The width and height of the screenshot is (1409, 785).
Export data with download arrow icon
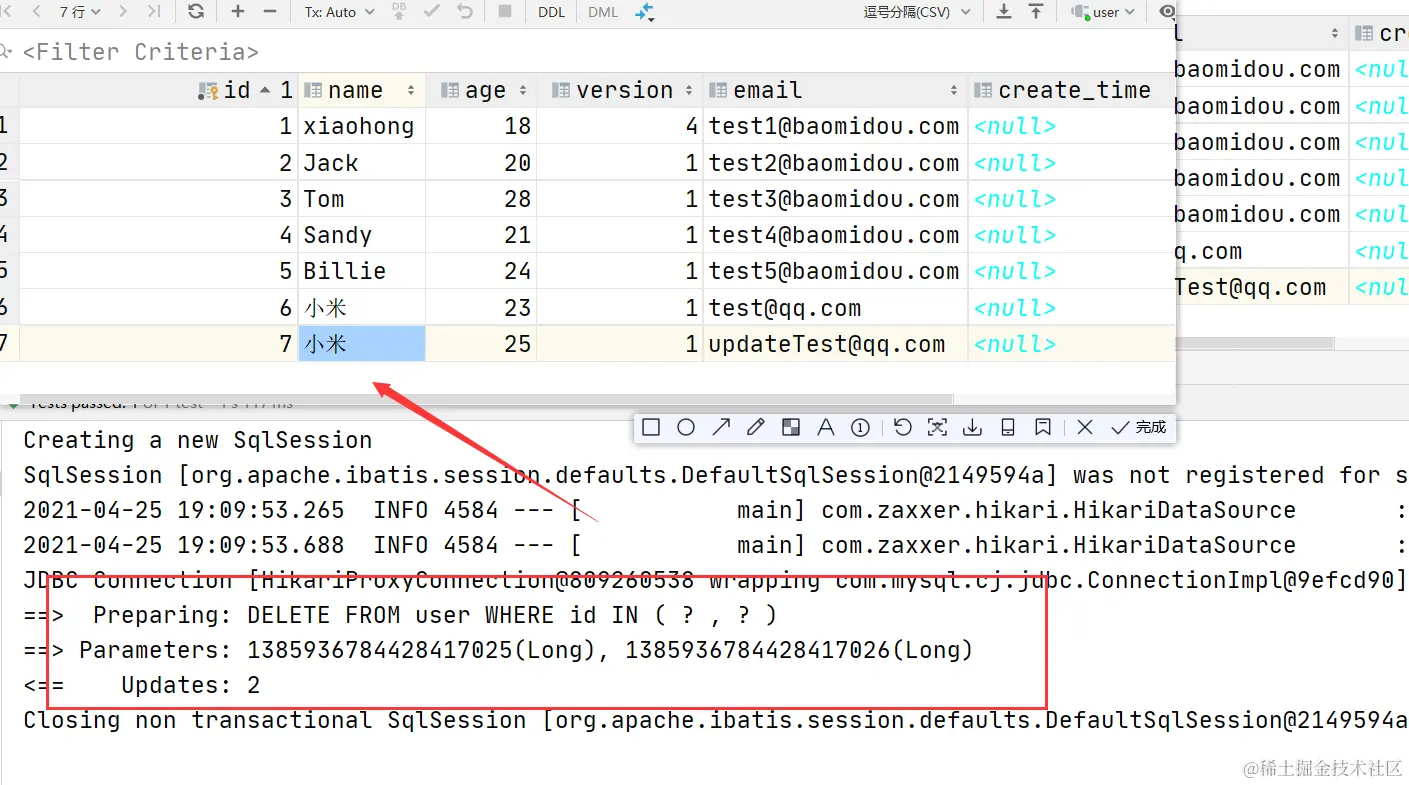(1004, 12)
